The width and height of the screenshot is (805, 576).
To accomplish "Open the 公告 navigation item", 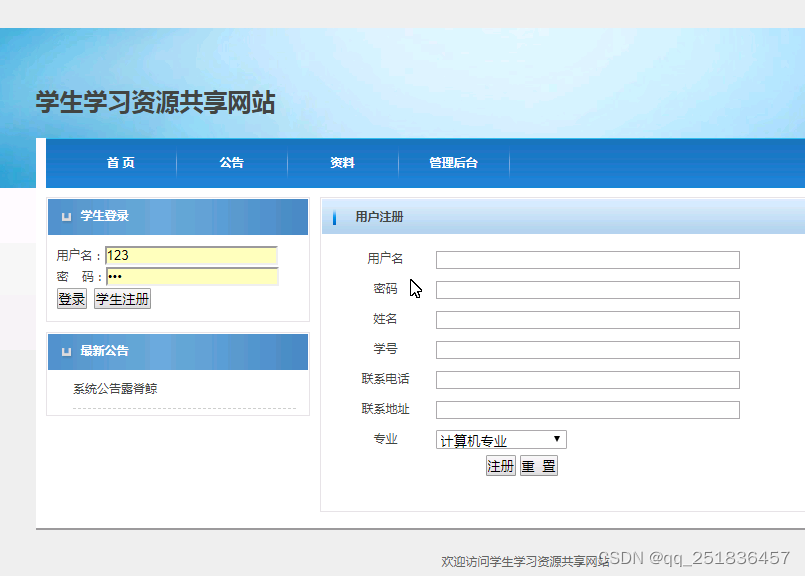I will (232, 163).
